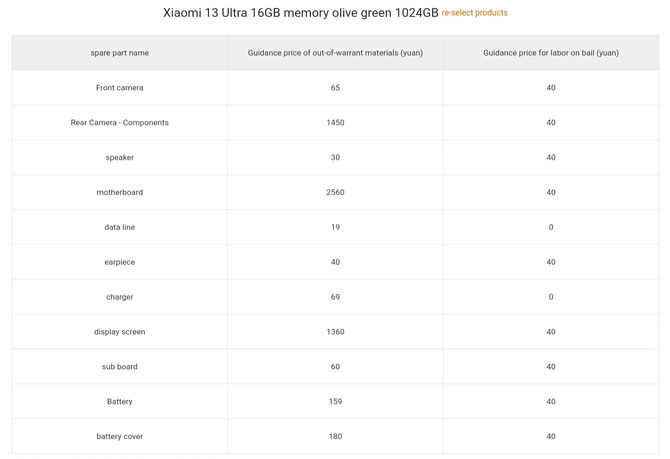
Task: Click the spare part name column header
Action: click(119, 52)
